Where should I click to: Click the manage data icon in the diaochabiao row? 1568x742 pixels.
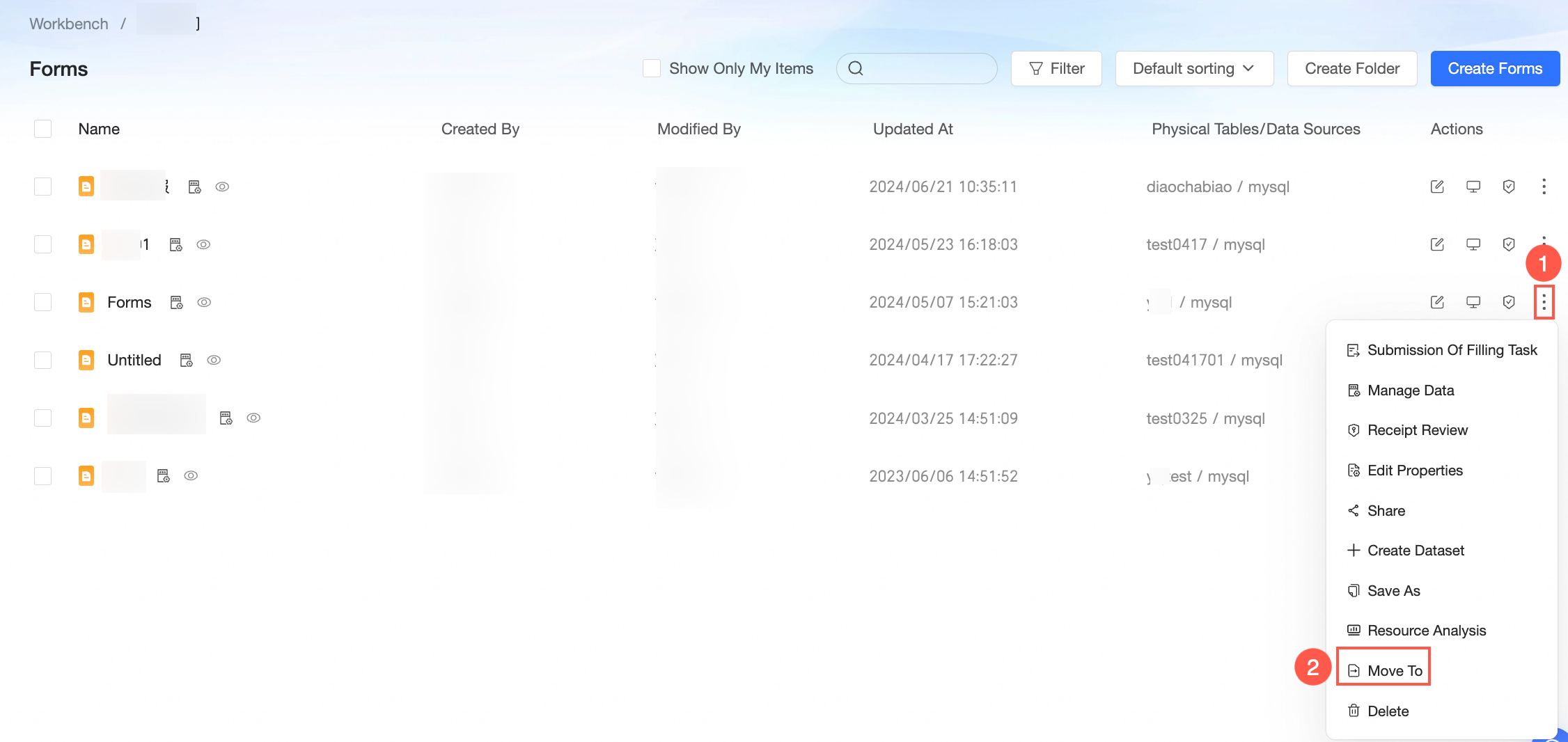pos(195,187)
